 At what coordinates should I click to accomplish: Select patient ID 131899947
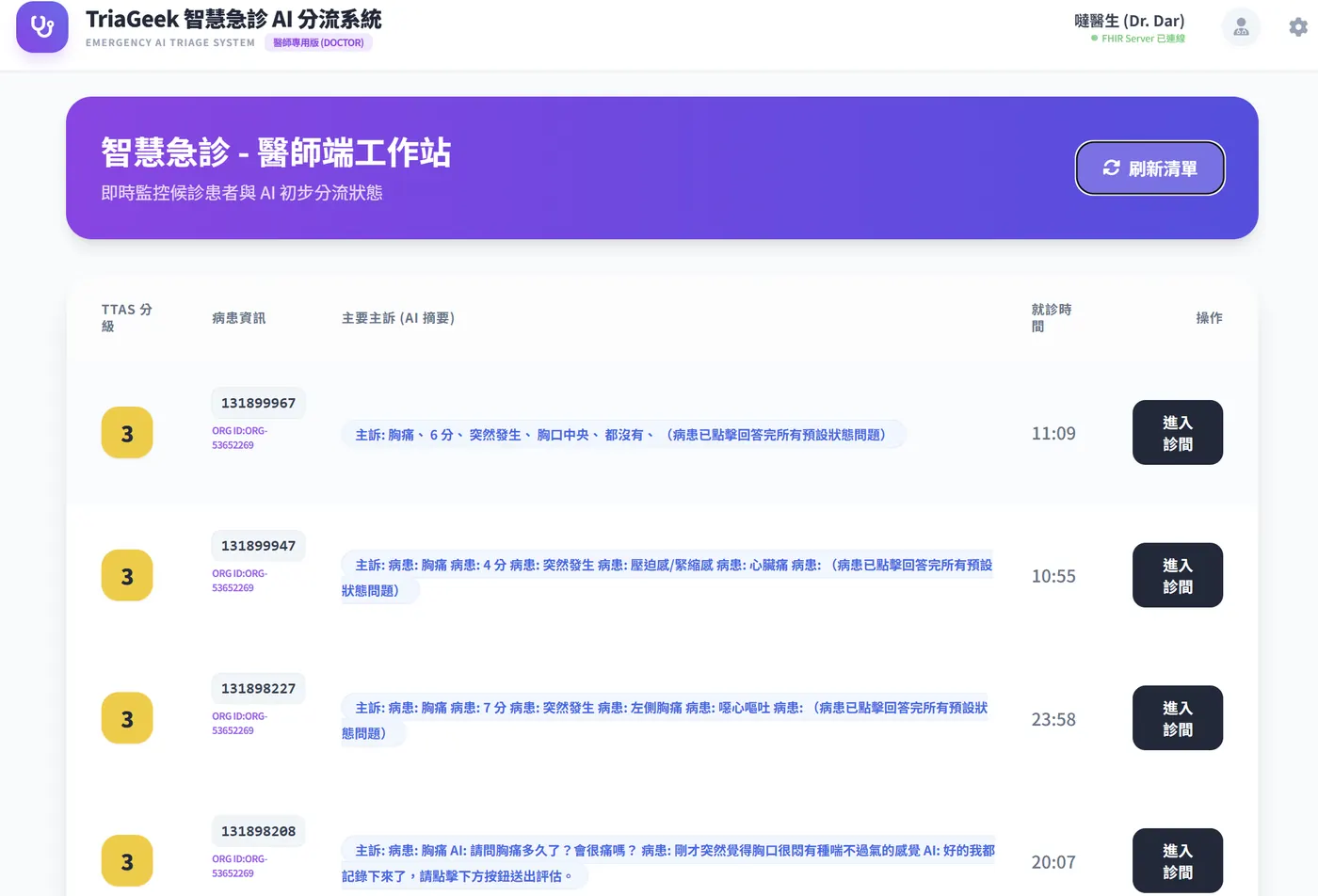[x=258, y=546]
